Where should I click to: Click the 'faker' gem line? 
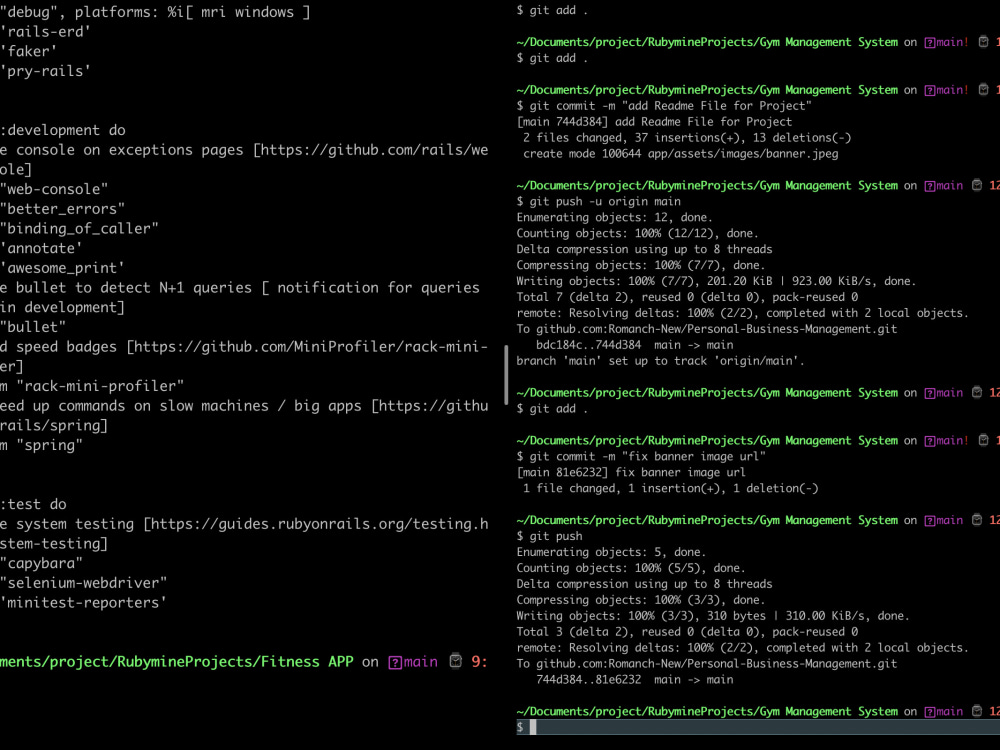[29, 51]
